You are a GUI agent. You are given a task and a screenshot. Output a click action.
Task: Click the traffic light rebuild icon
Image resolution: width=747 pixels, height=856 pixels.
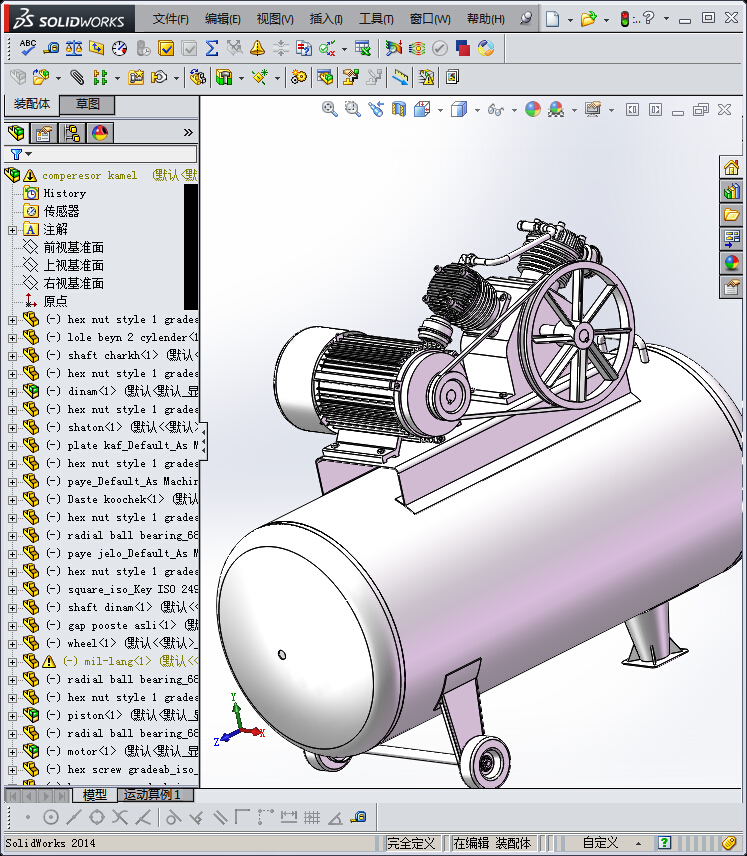[626, 19]
